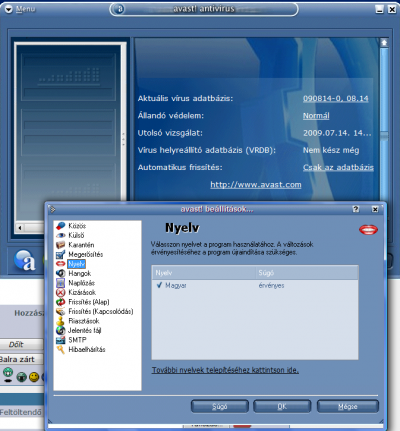Screen dimensions: 400x431
Task: Click the red lips Nyelv icon in list
Action: click(61, 264)
